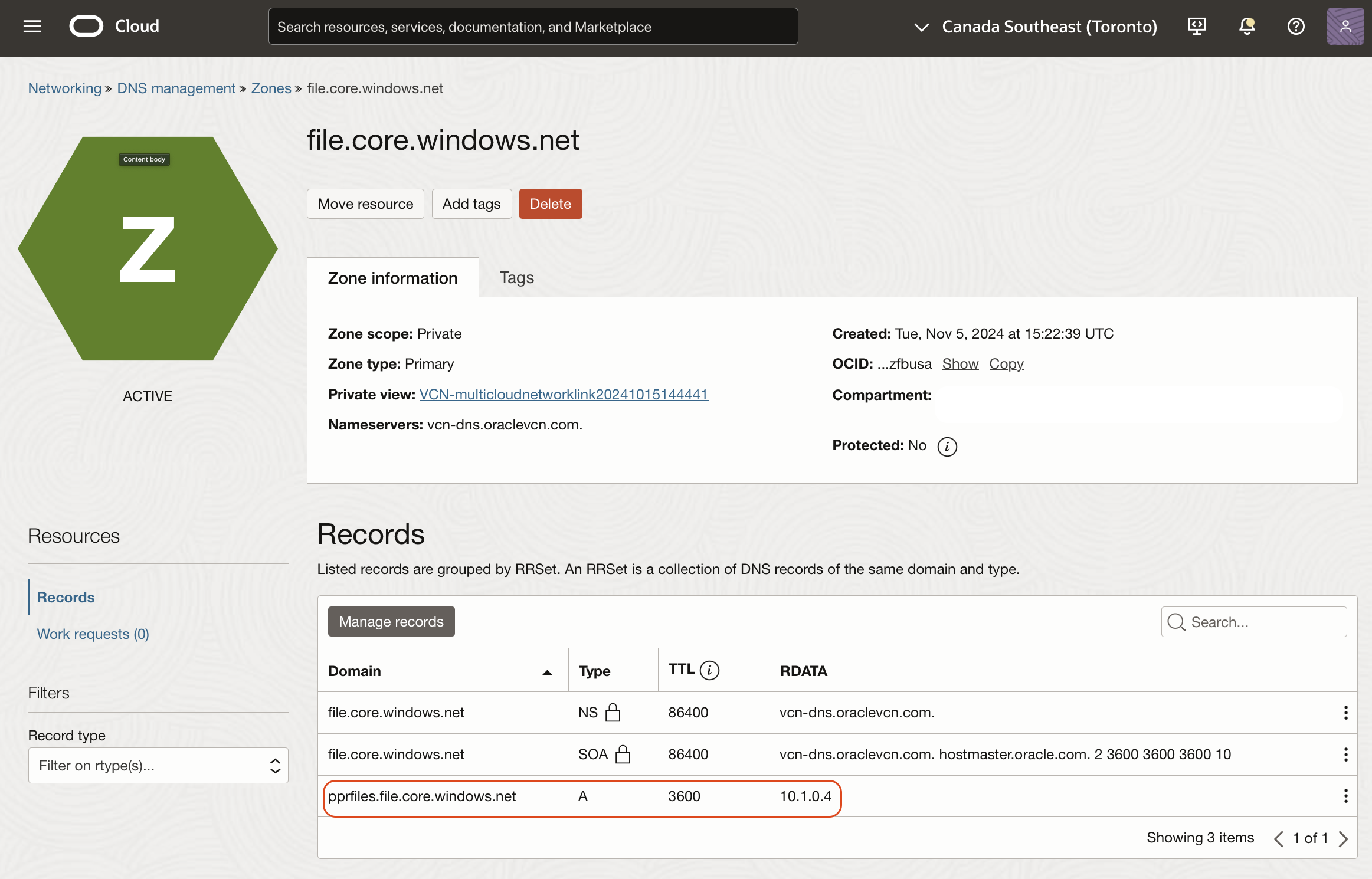This screenshot has width=1372, height=879.
Task: Open actions menu for the NS record
Action: (x=1345, y=713)
